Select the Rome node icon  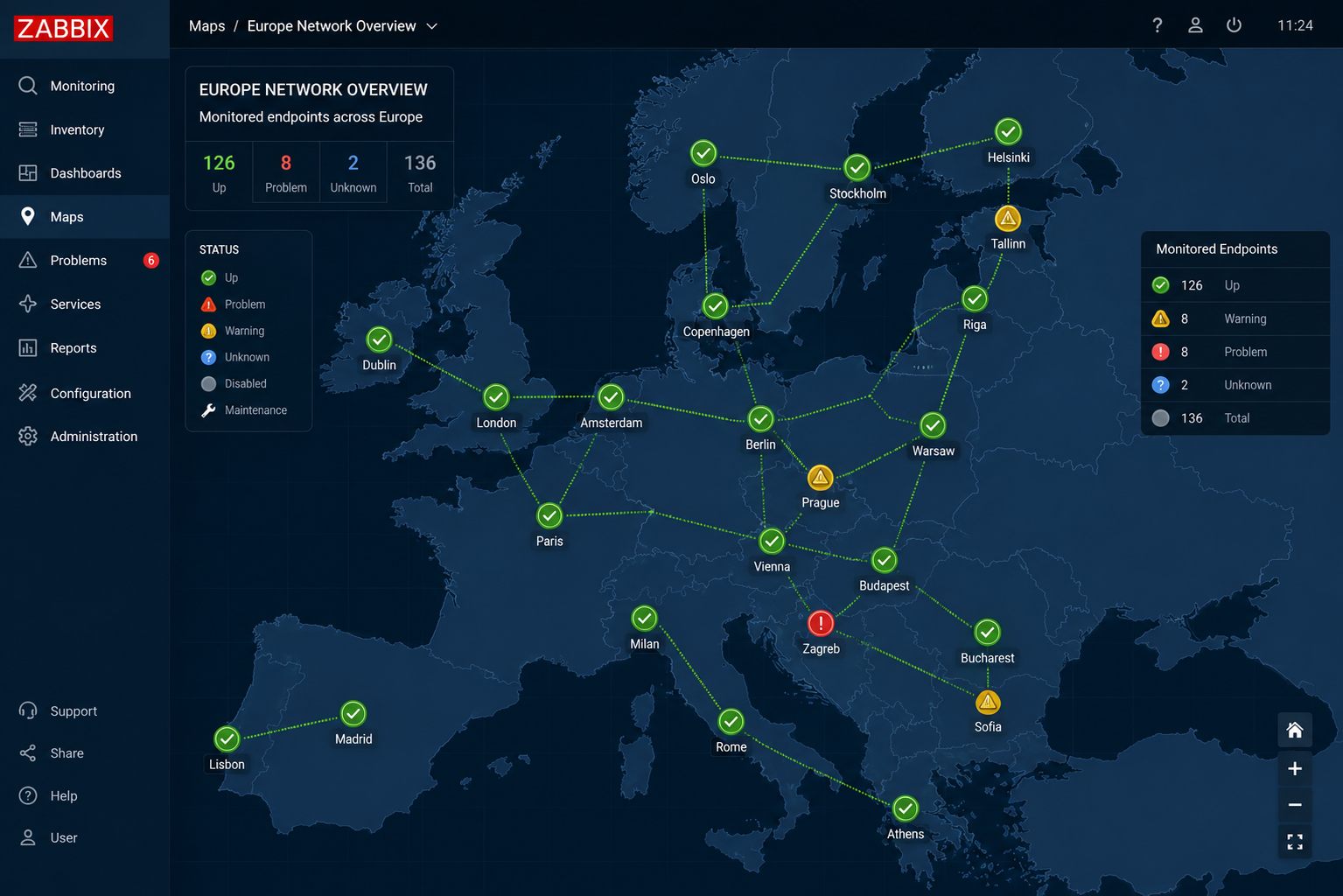pyautogui.click(x=731, y=722)
